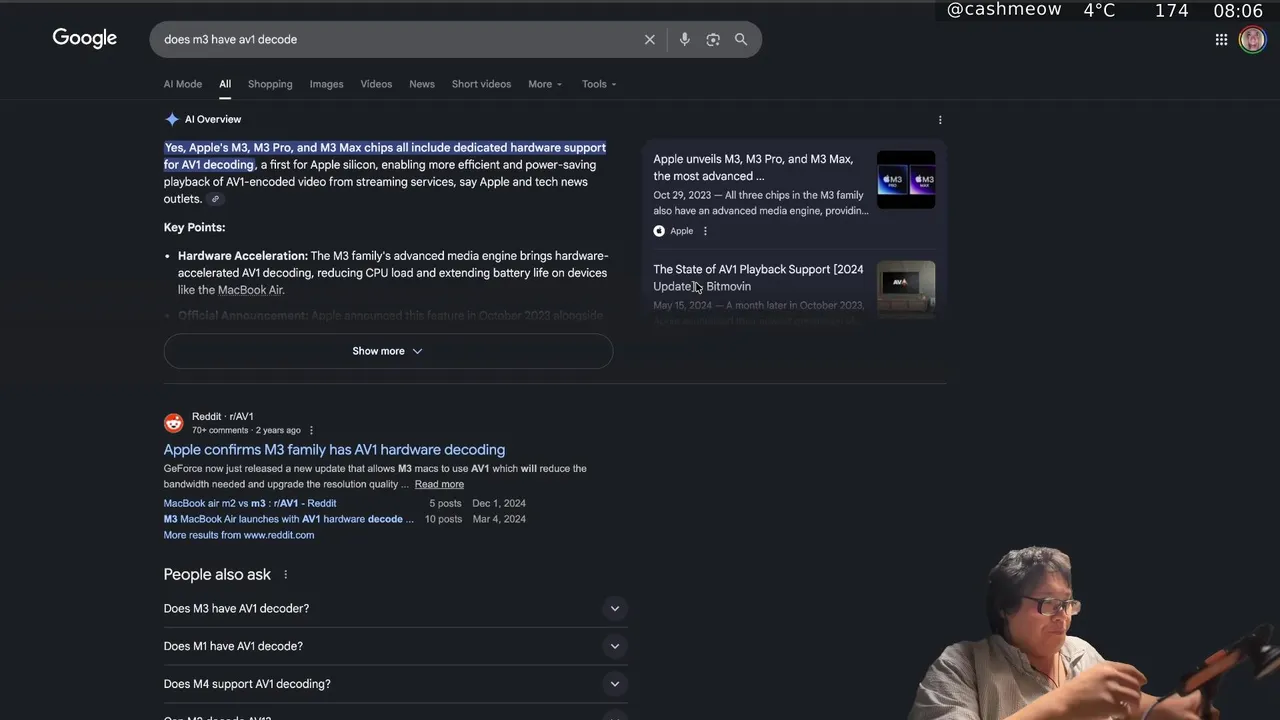Submit search with magnifier icon
The image size is (1280, 720).
[741, 40]
